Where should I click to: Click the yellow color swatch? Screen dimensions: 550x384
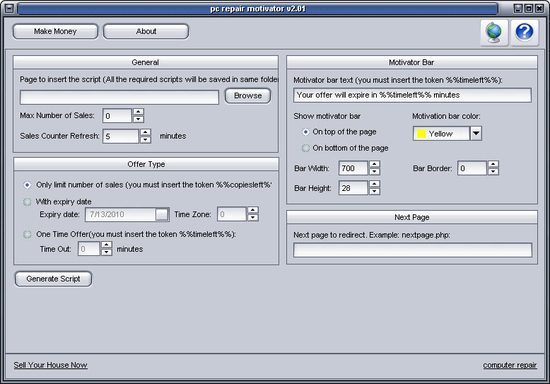421,134
